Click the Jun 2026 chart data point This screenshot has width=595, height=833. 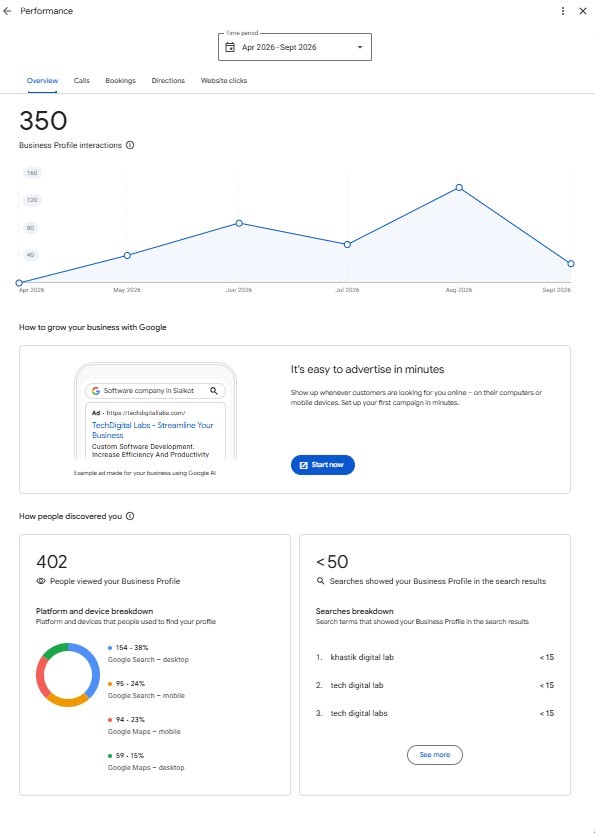tap(239, 223)
